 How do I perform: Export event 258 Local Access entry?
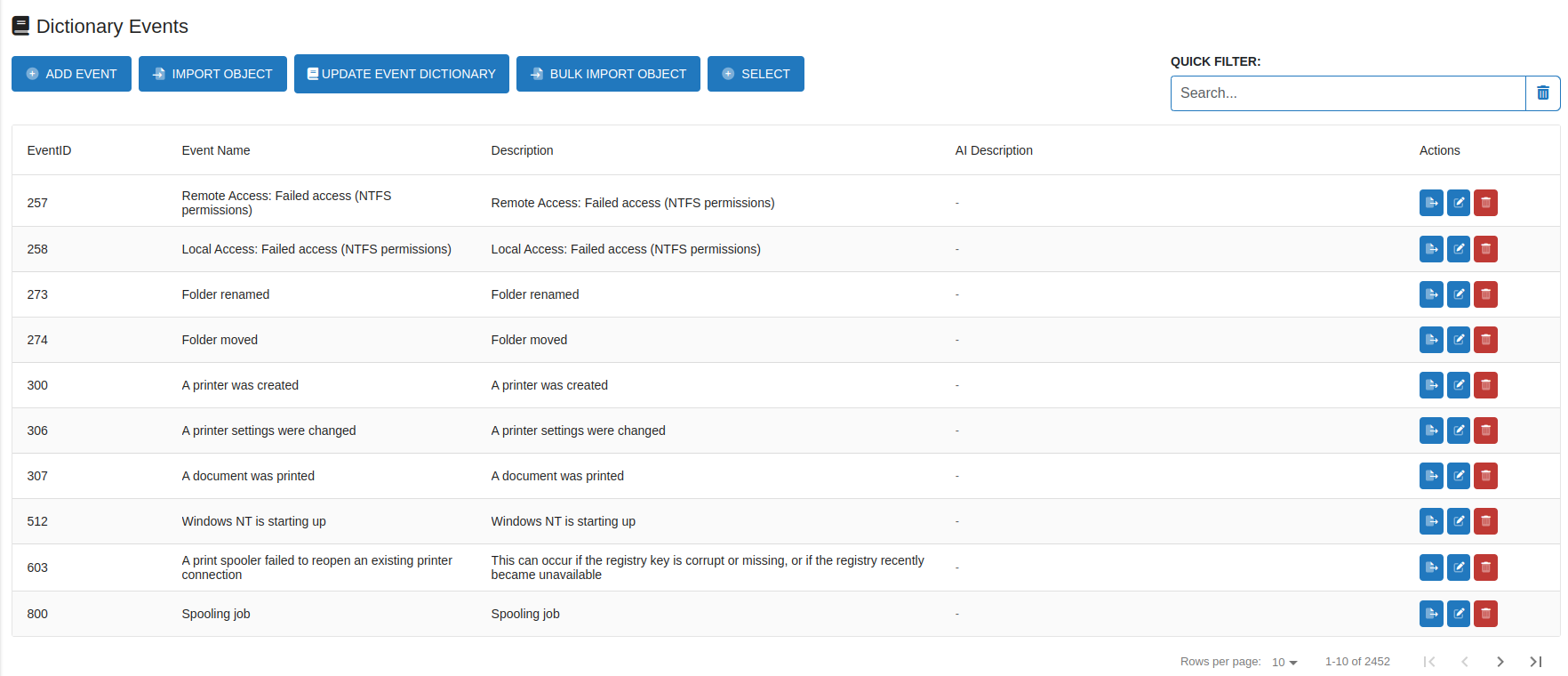1431,249
